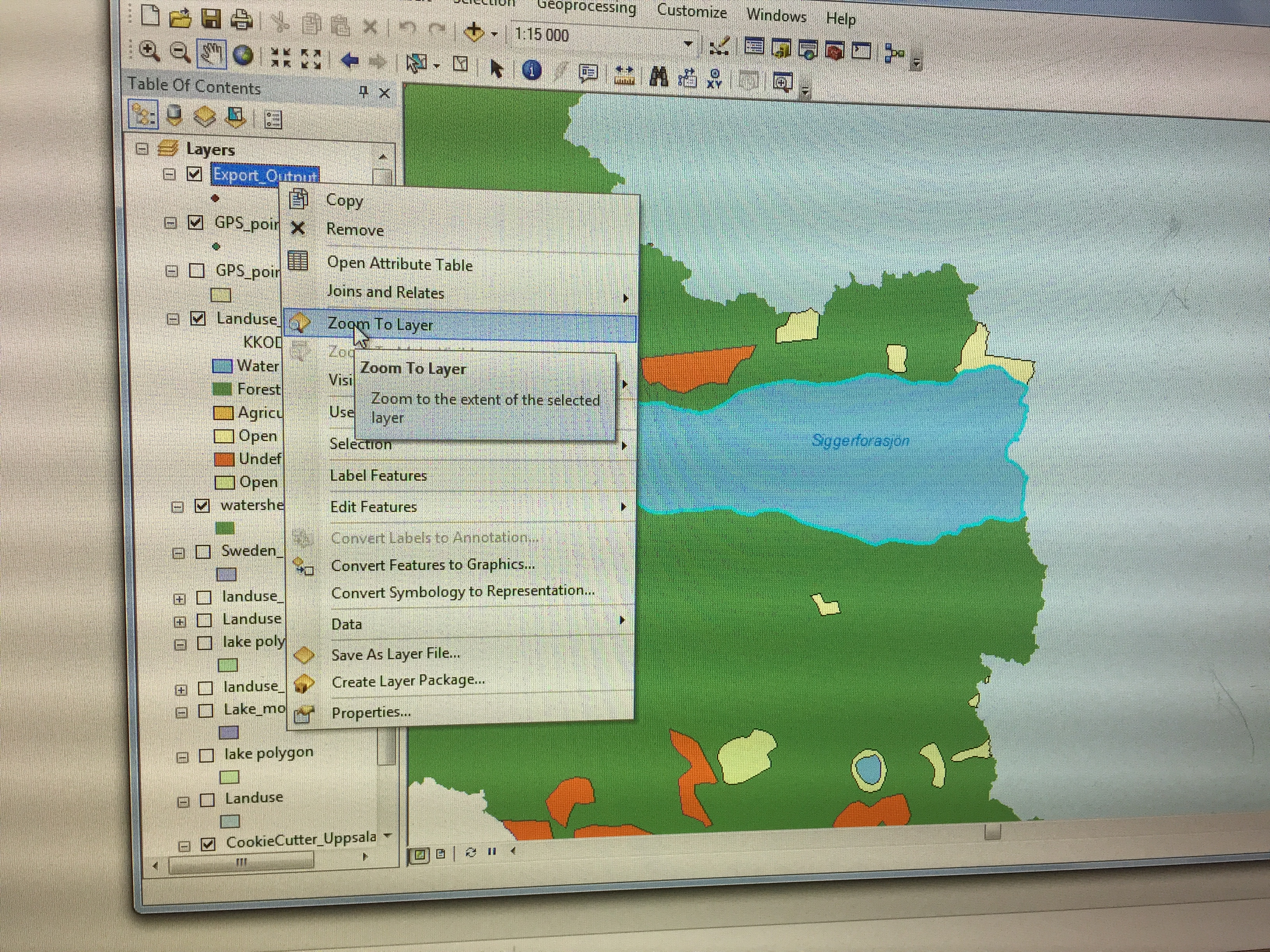Activate the Pan hand tool
The height and width of the screenshot is (952, 1270).
tap(211, 54)
